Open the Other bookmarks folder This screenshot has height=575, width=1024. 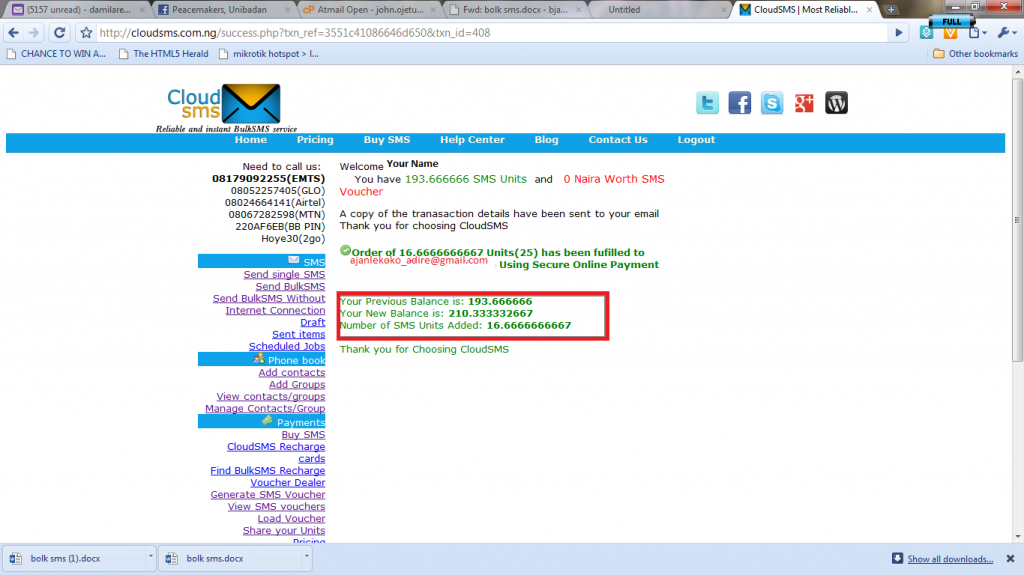[x=975, y=54]
